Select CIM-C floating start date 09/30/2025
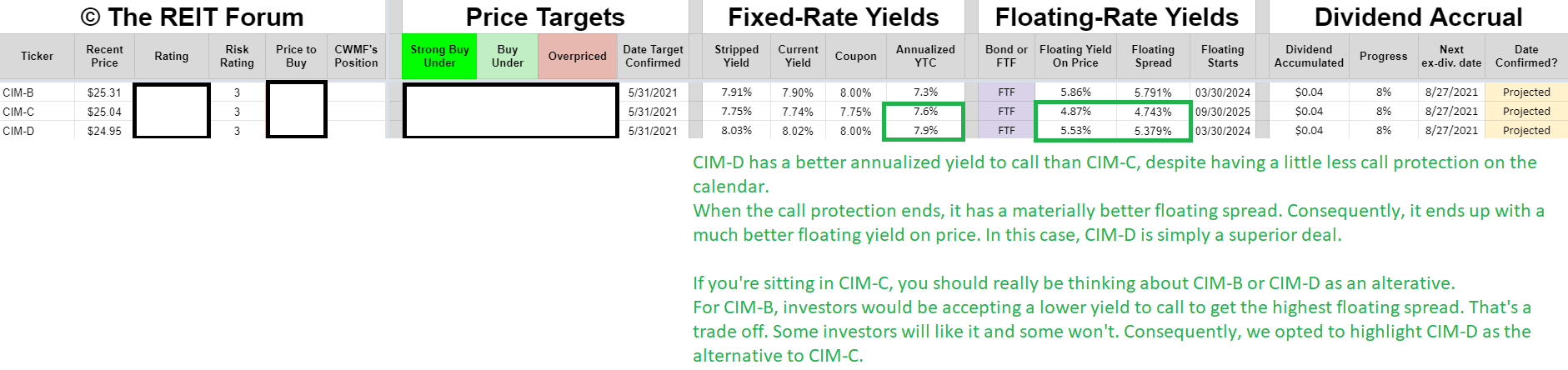Screen dimensions: 1568x370 coord(1223,112)
